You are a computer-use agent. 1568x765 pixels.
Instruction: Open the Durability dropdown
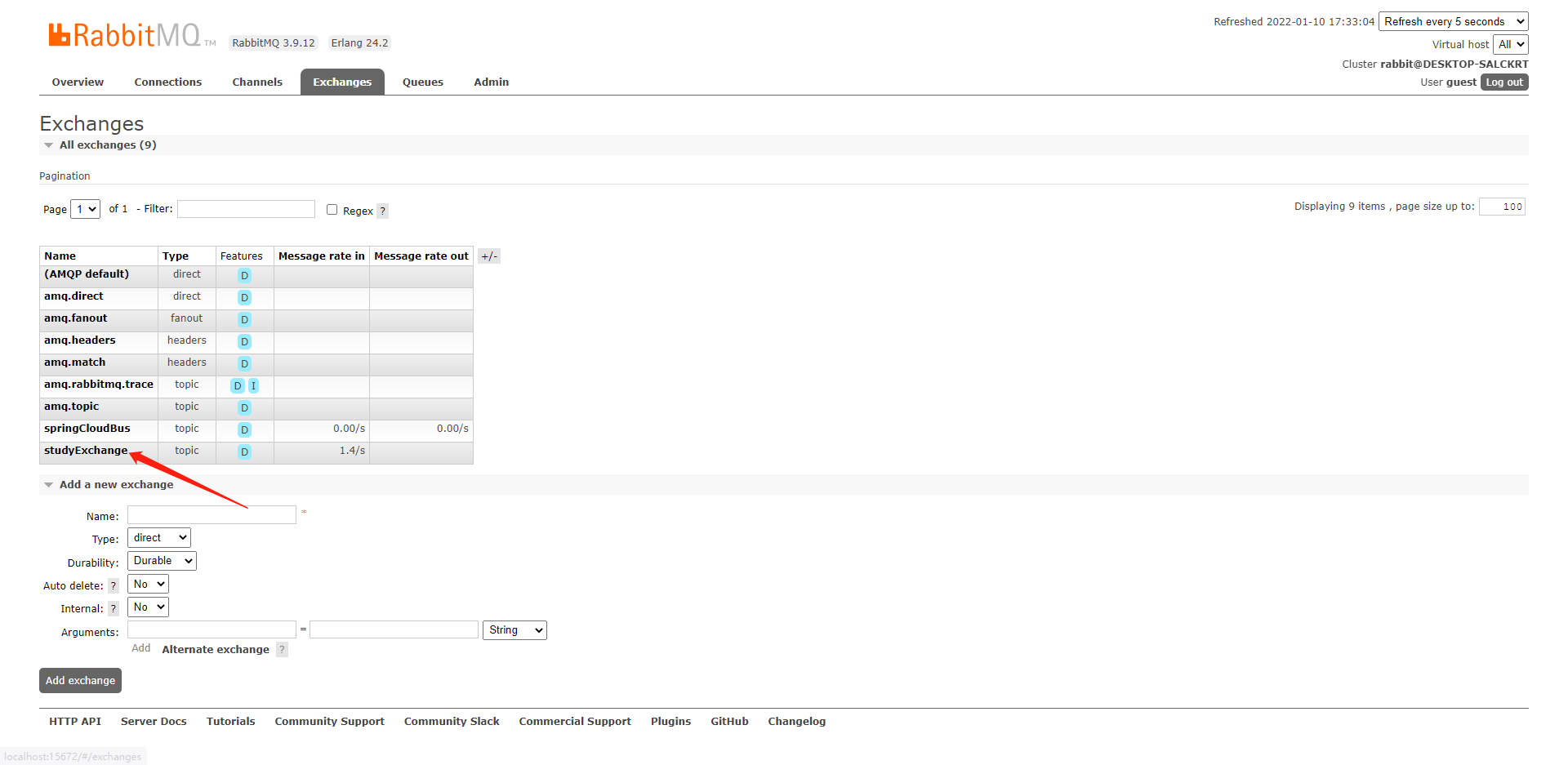(x=162, y=561)
